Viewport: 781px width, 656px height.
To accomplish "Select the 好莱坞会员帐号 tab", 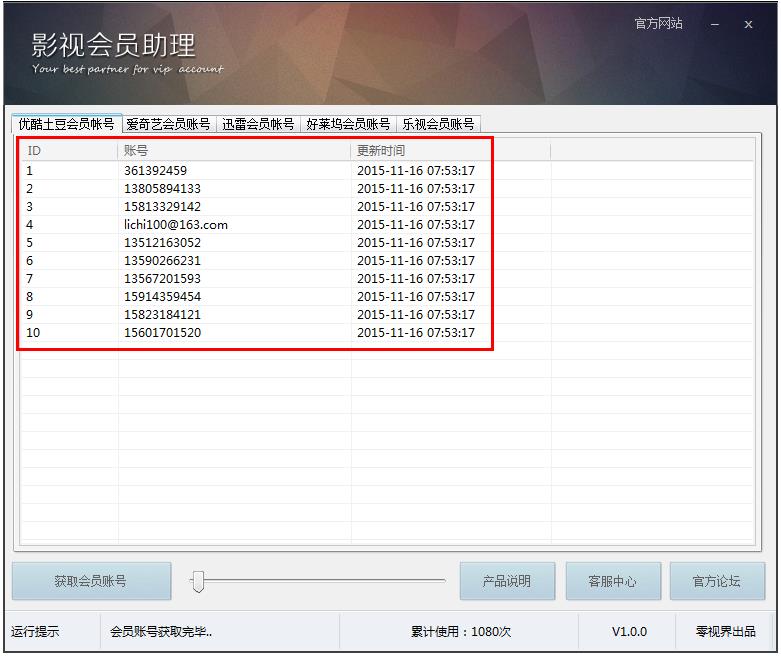I will point(348,124).
